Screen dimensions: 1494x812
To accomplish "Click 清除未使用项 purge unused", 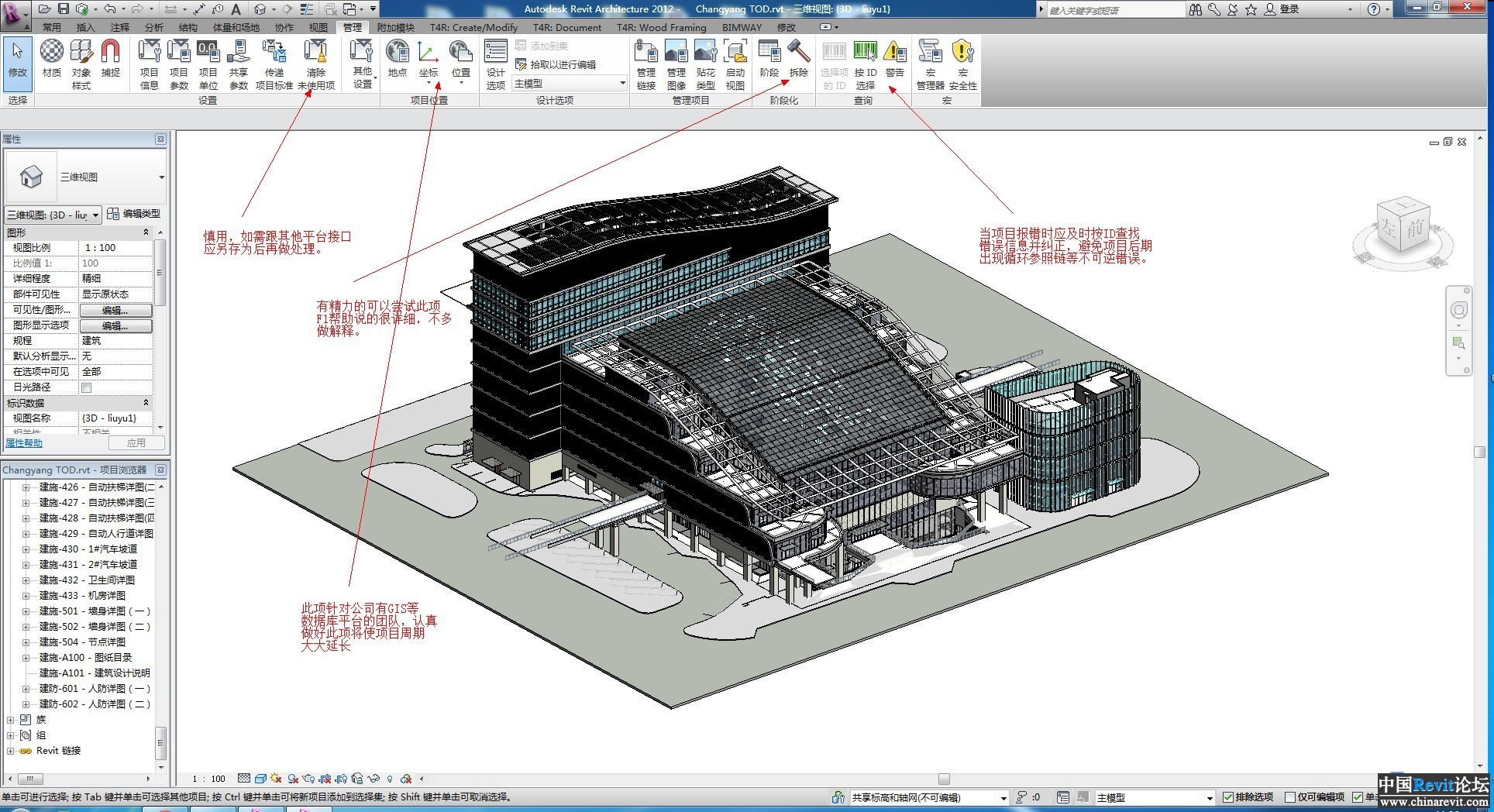I will point(316,64).
